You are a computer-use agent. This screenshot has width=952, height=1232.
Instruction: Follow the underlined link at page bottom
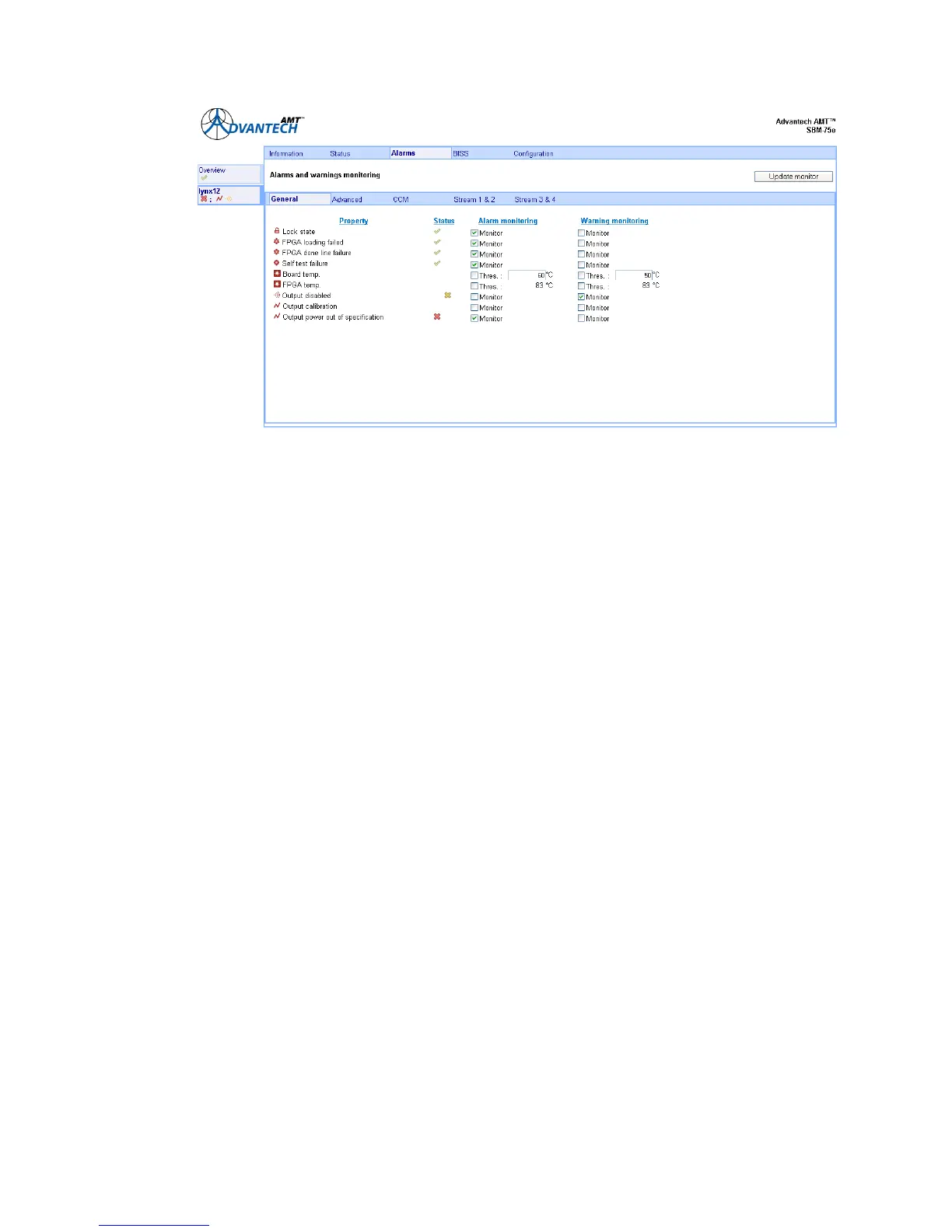point(154,1224)
